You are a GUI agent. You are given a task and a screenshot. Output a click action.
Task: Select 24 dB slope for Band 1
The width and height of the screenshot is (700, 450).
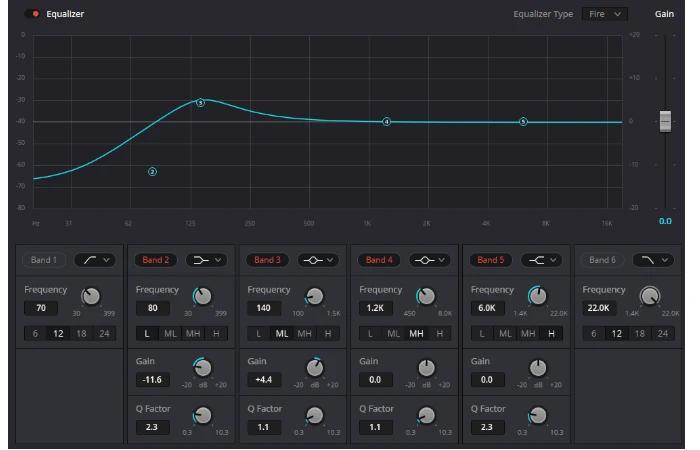(104, 333)
